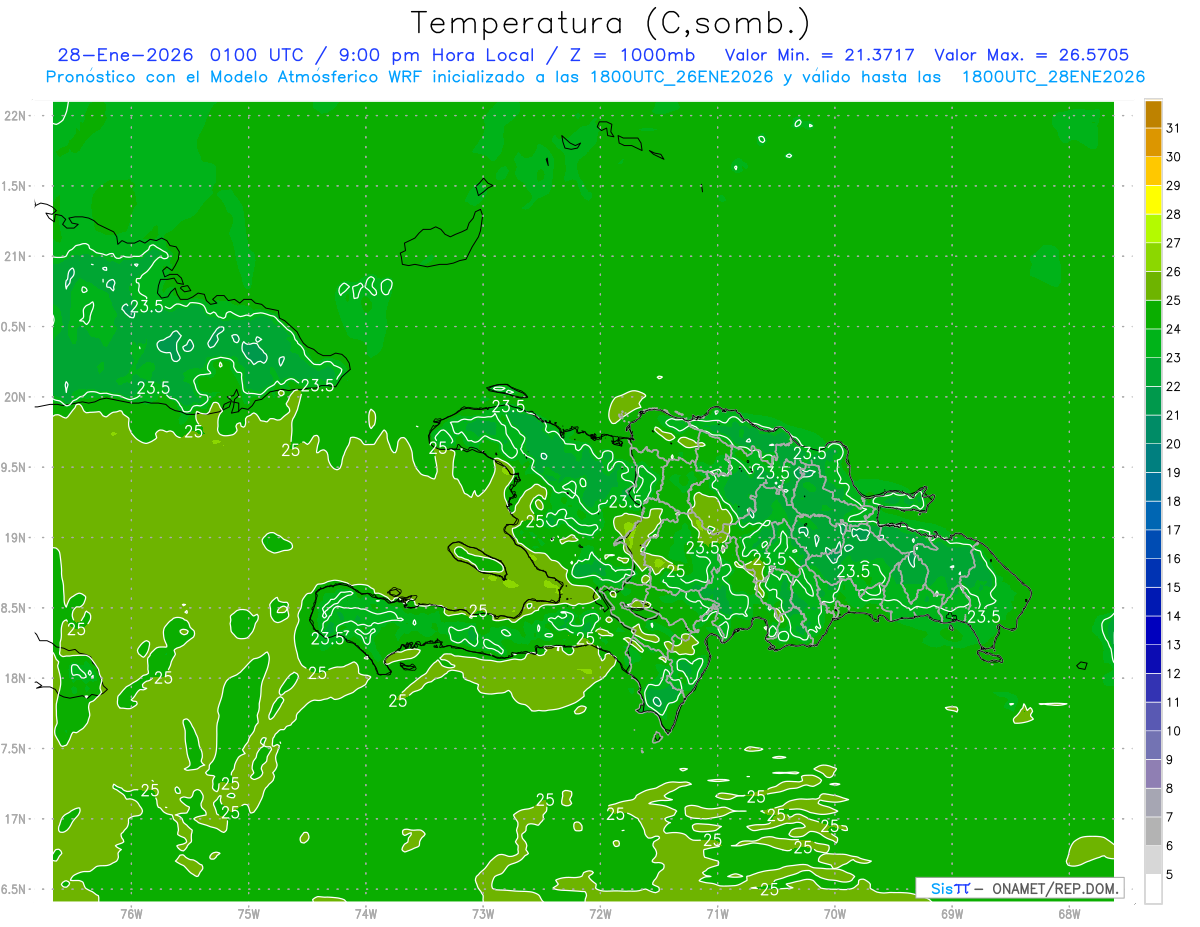Image resolution: width=1200 pixels, height=927 pixels.
Task: Click the legend value '5'
Action: click(x=1170, y=874)
